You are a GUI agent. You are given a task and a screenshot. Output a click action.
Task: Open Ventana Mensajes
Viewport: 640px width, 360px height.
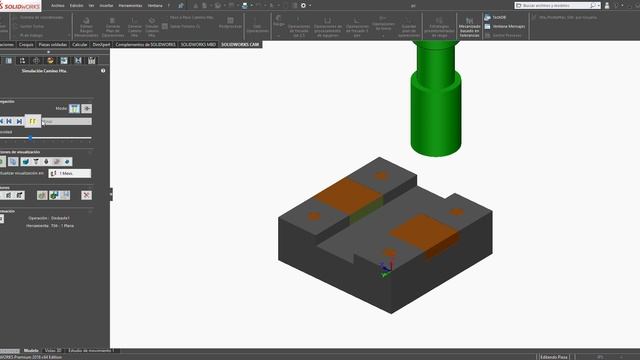point(504,26)
